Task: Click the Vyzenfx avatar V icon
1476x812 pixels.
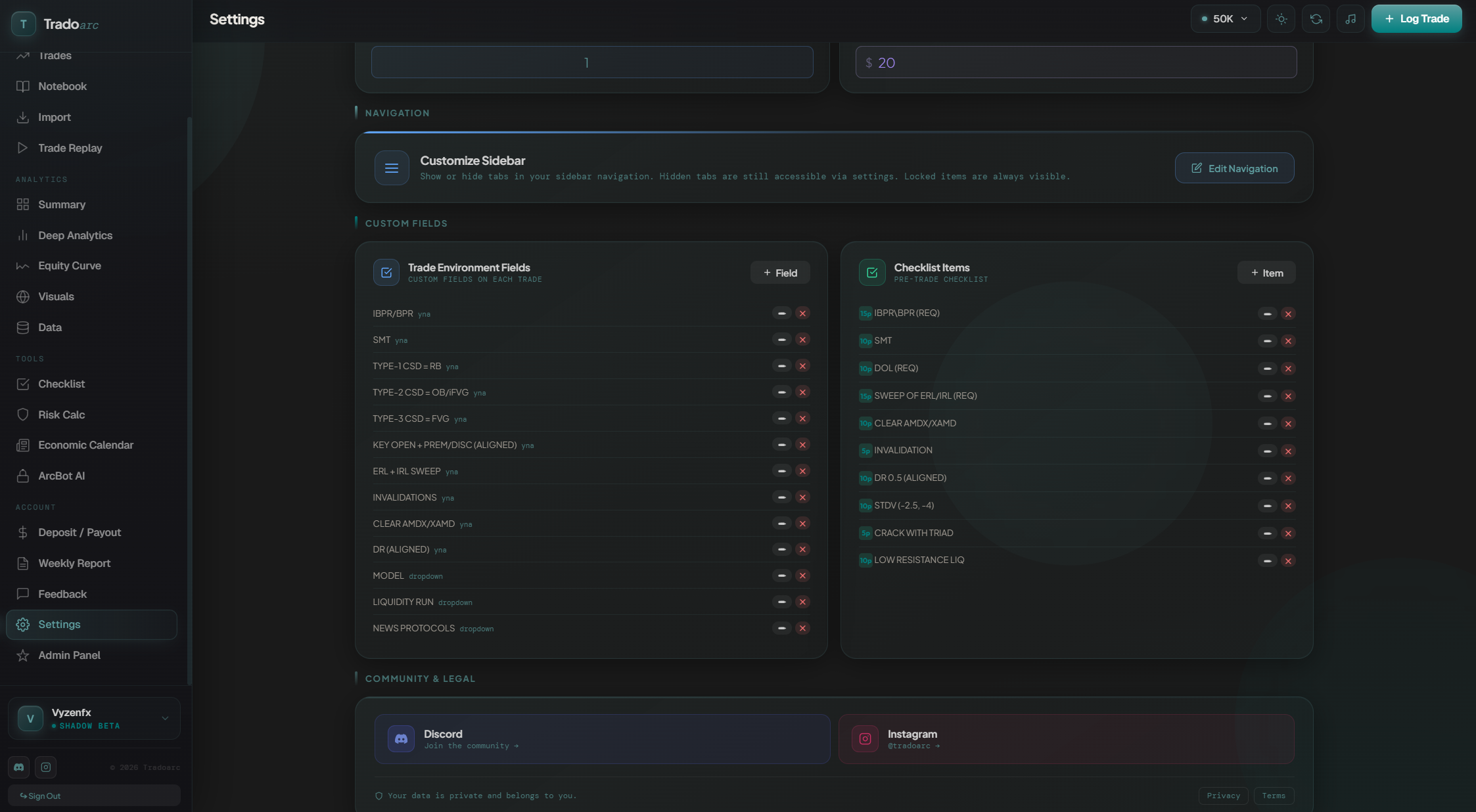Action: pos(30,718)
